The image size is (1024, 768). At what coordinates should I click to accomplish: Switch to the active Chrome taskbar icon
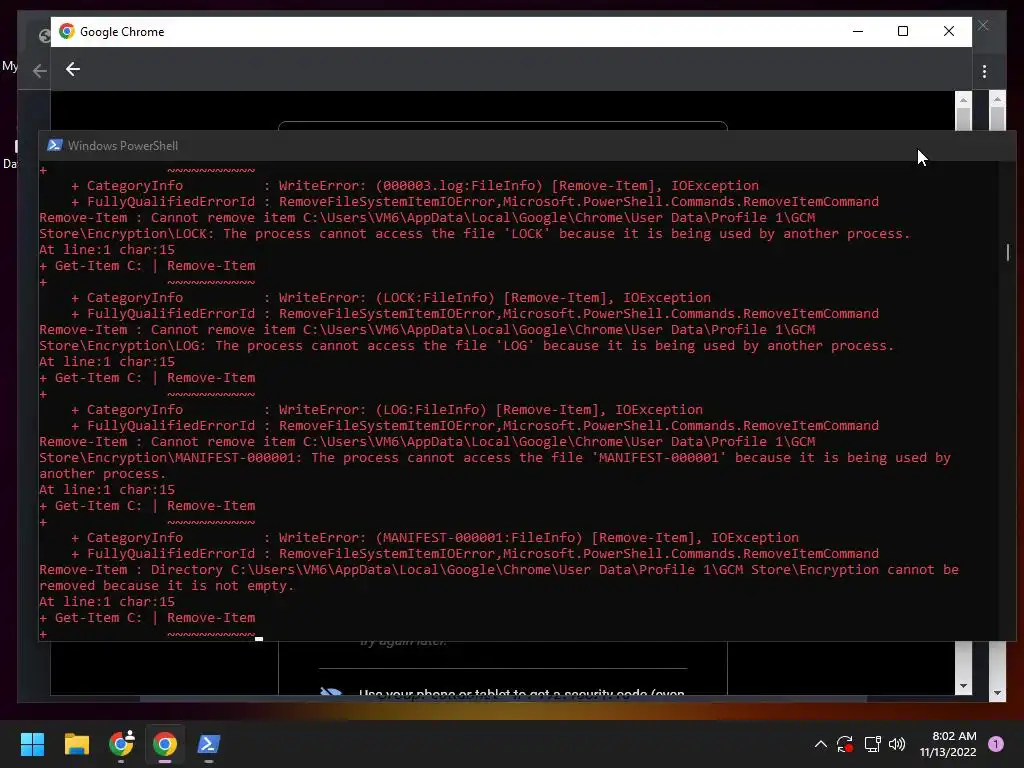pos(165,744)
